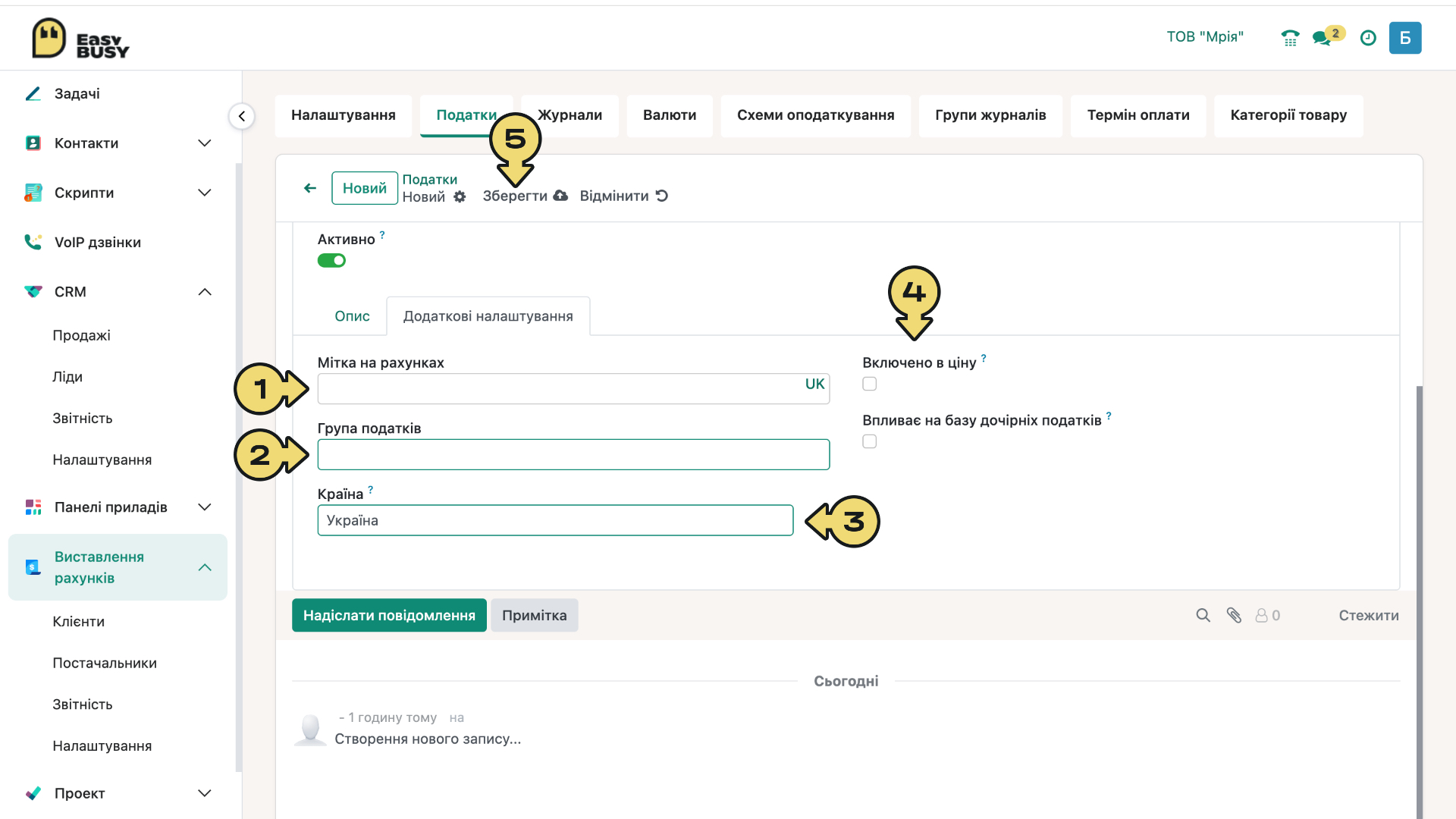
Task: Open the Група податків dropdown field
Action: point(573,455)
